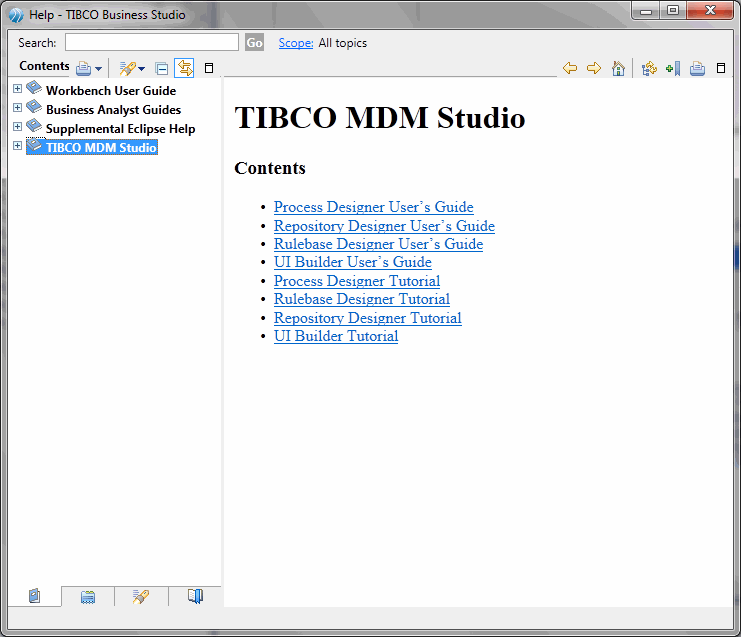Click the Supplemental Eclipse Help book icon
Screen dimensions: 741x637
[34, 126]
